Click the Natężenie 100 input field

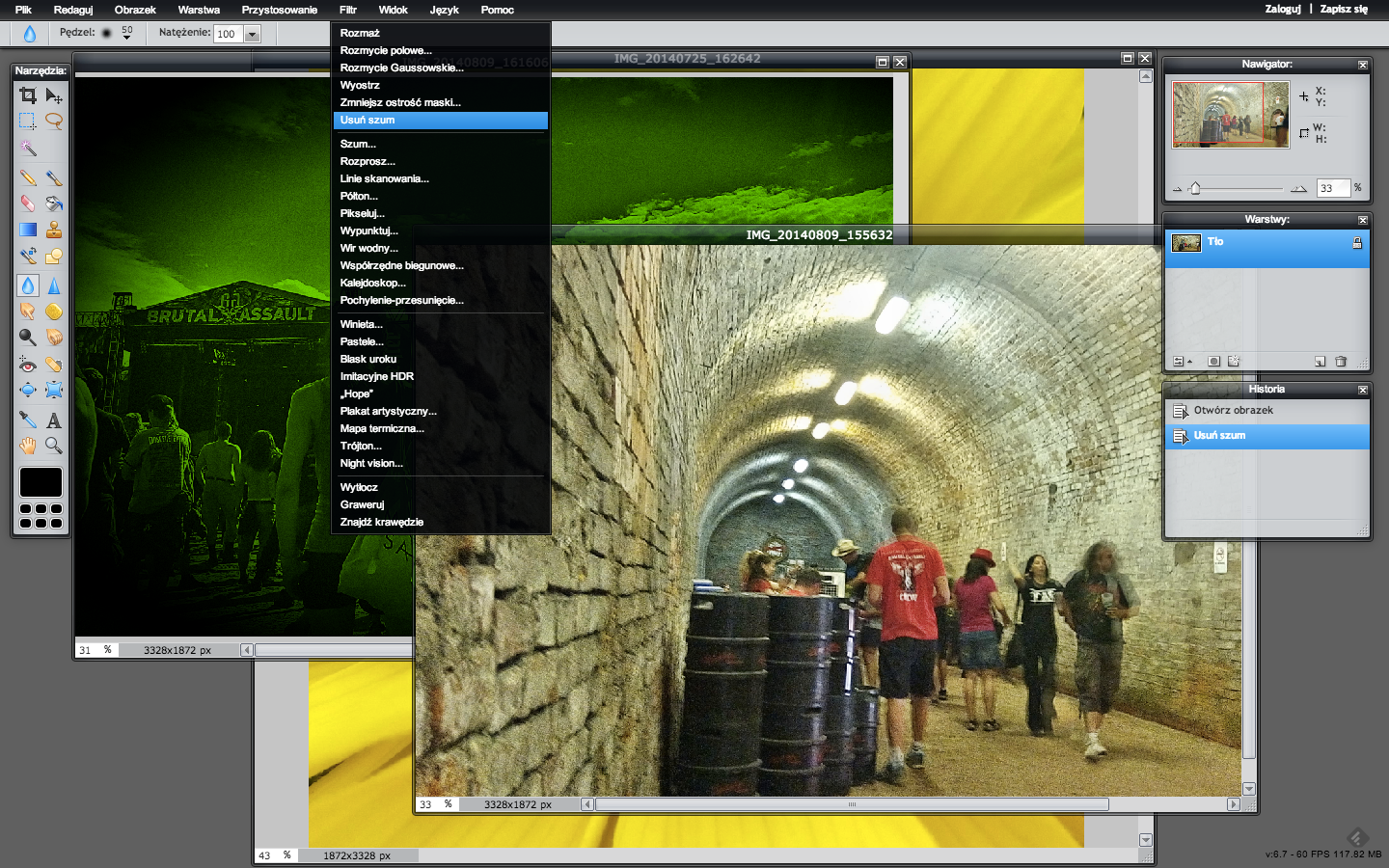point(229,34)
